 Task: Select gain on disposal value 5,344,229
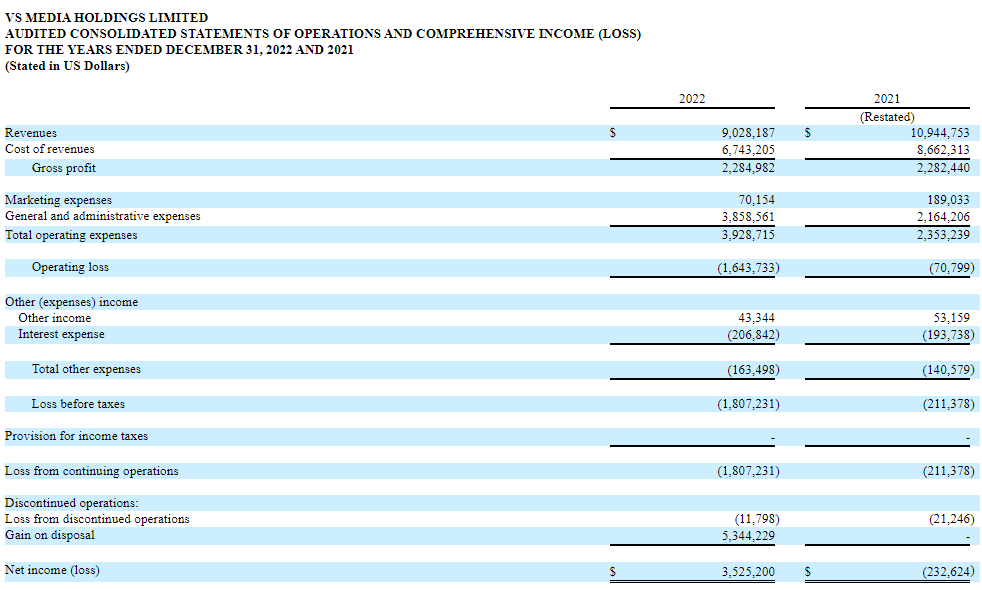click(x=748, y=536)
